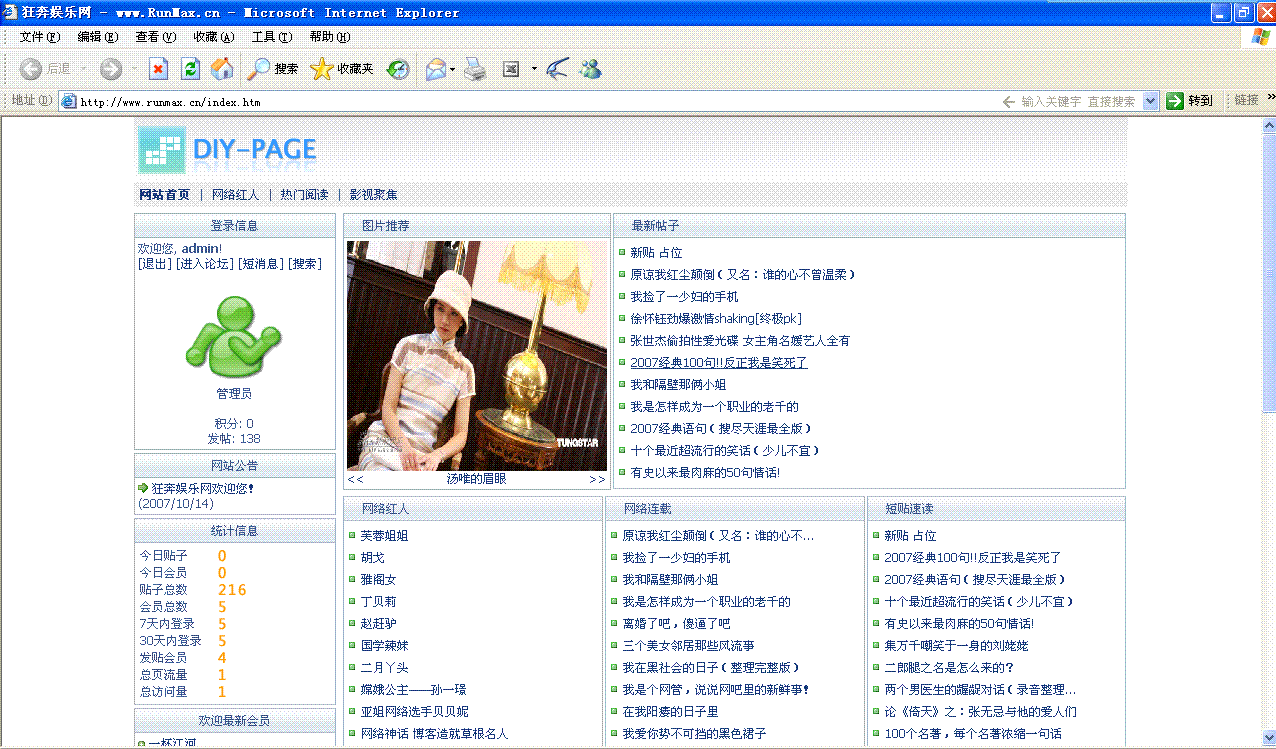
Task: Open the 工具 (Tools) menu
Action: [271, 37]
